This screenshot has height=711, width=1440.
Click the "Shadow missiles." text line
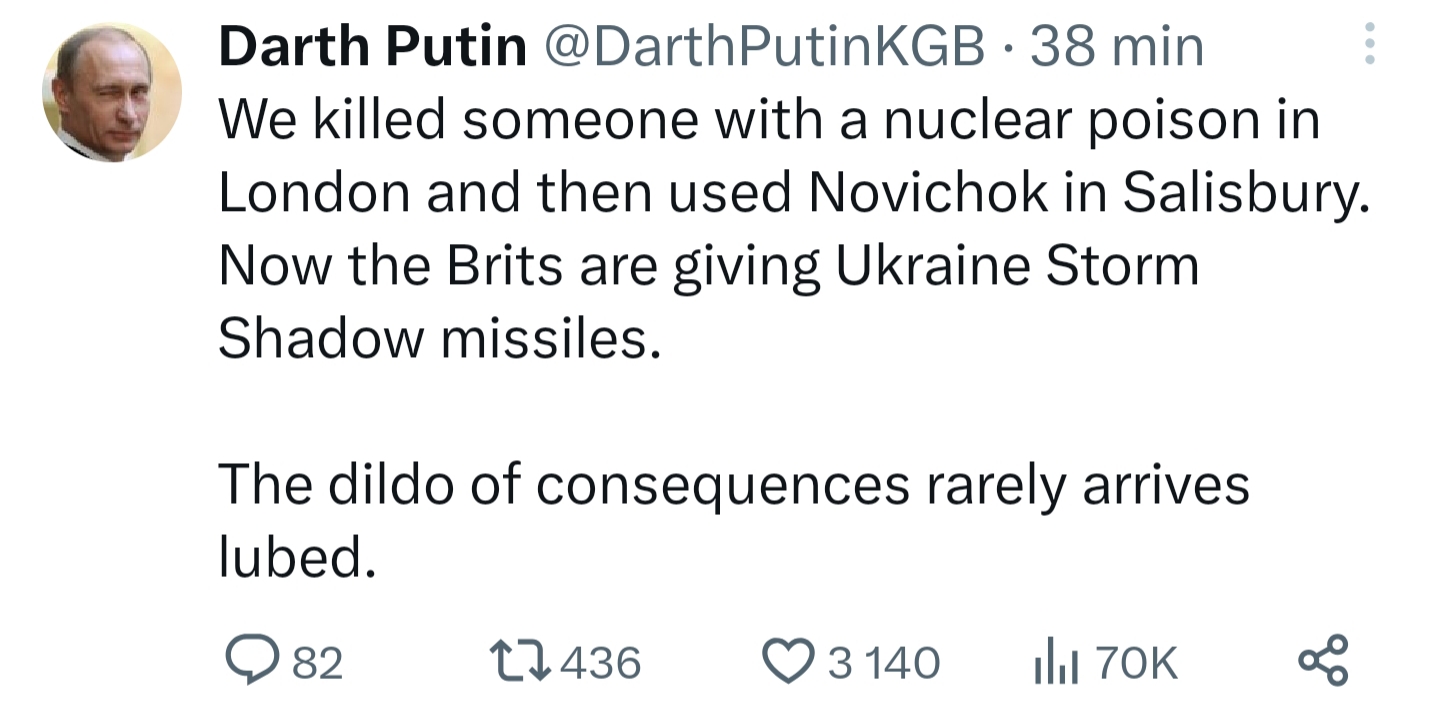(x=440, y=340)
